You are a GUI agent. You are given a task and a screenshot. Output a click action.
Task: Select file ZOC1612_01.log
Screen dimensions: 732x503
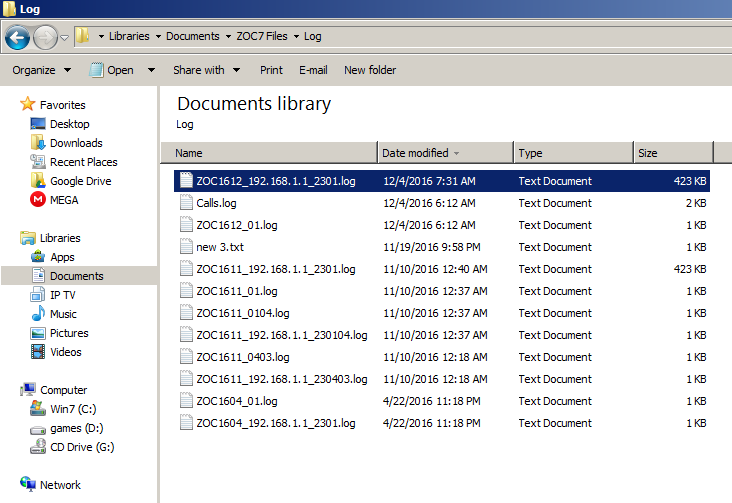click(442, 225)
